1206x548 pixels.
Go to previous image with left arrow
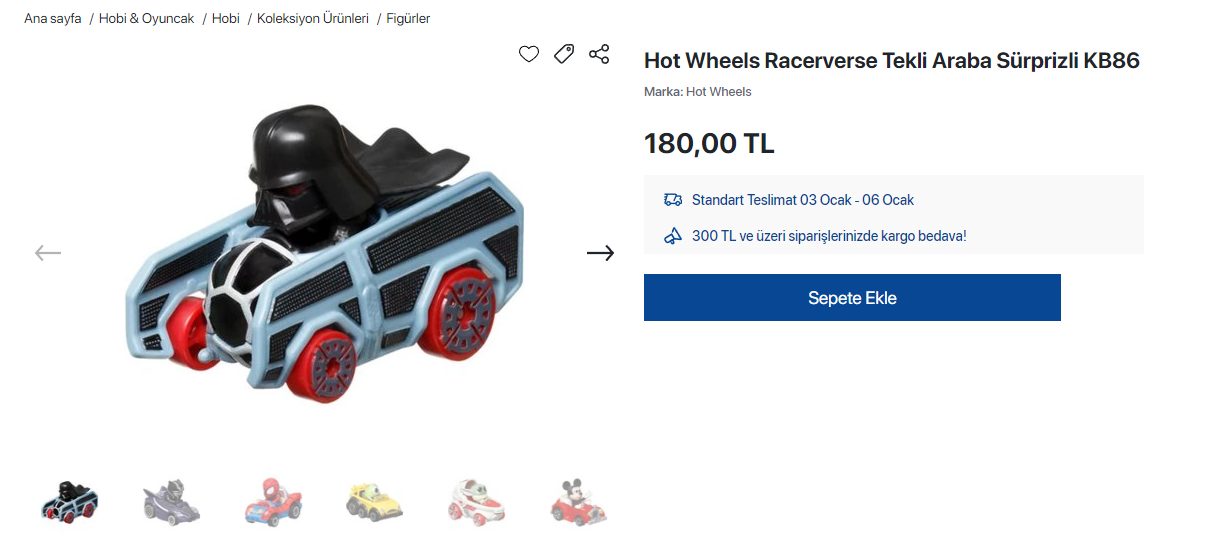[48, 253]
